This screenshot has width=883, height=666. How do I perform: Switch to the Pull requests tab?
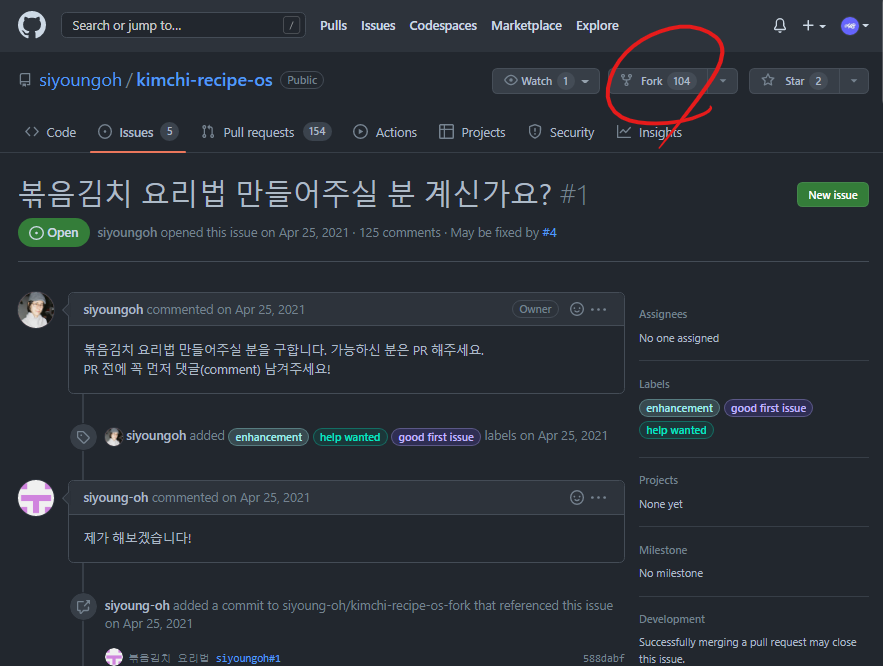[x=266, y=132]
